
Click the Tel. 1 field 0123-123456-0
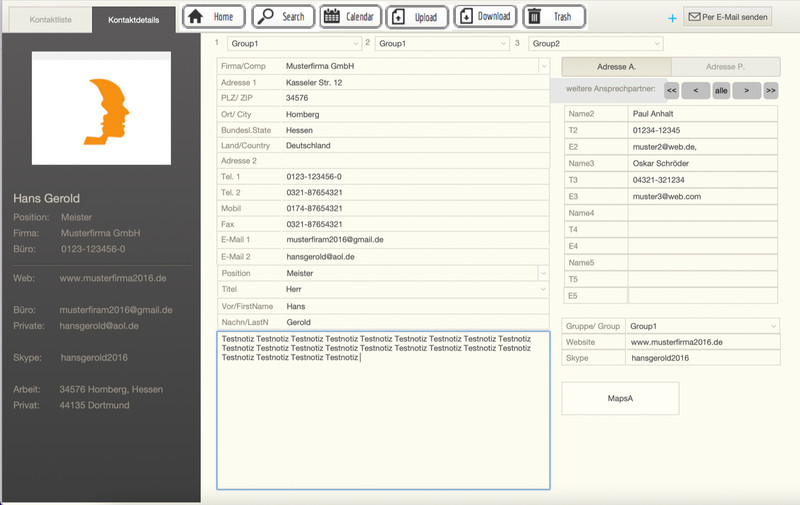415,176
